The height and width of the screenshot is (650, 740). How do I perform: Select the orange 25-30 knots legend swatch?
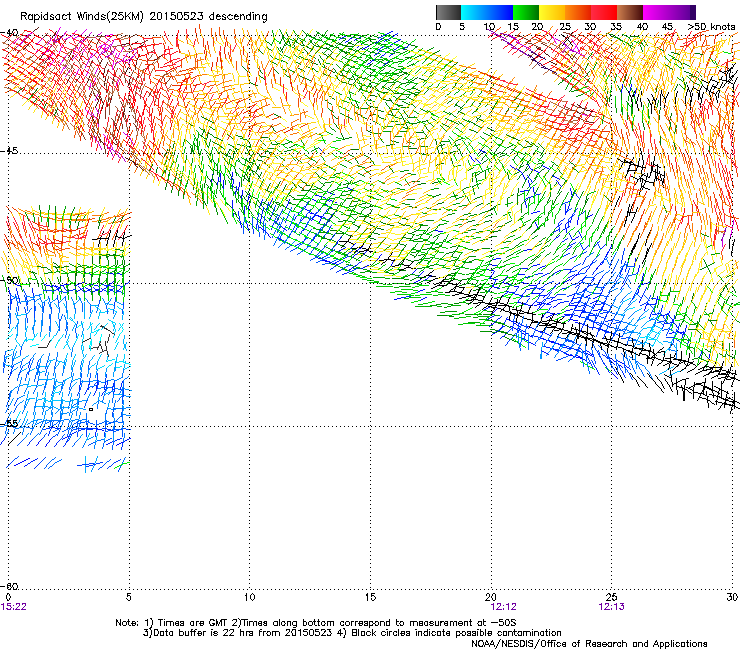pos(578,12)
